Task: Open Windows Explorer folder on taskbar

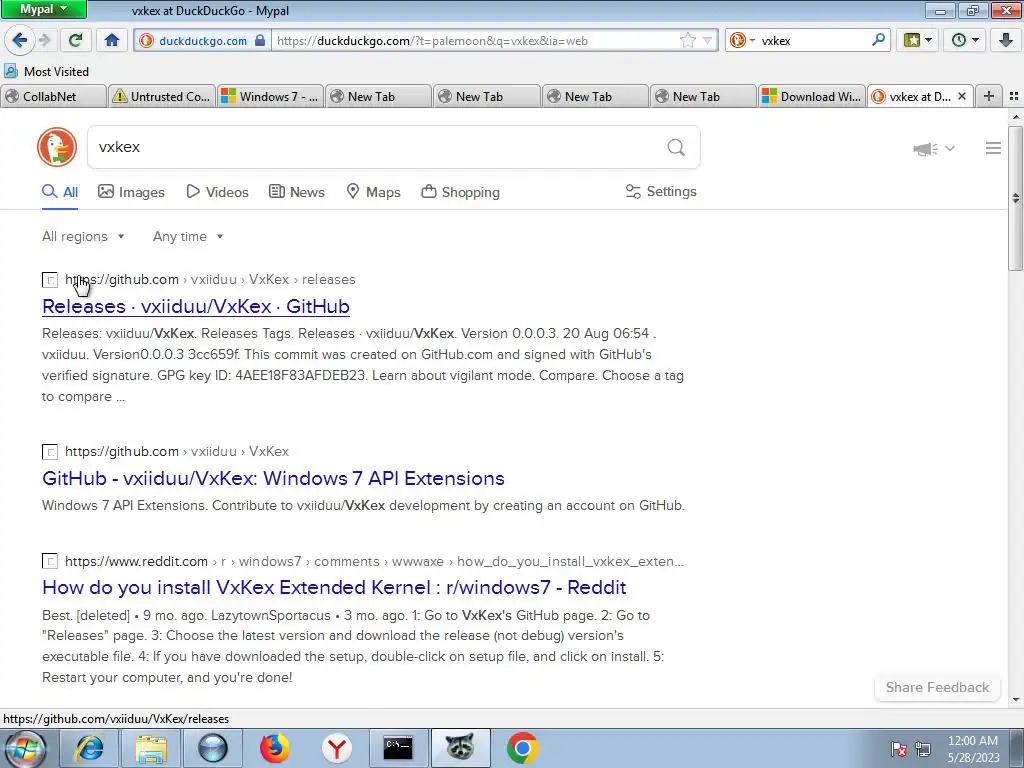Action: (x=151, y=748)
